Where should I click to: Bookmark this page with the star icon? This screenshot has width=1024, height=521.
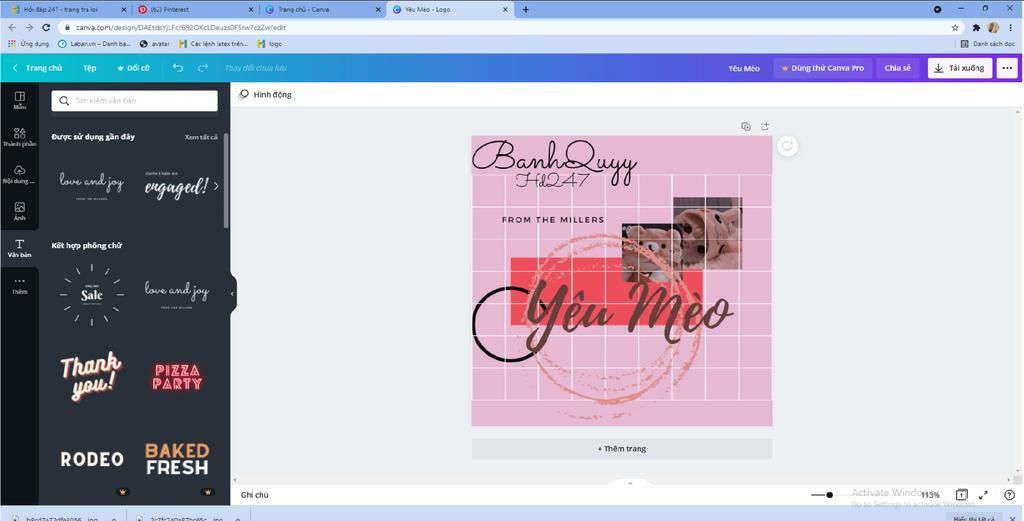tap(955, 27)
